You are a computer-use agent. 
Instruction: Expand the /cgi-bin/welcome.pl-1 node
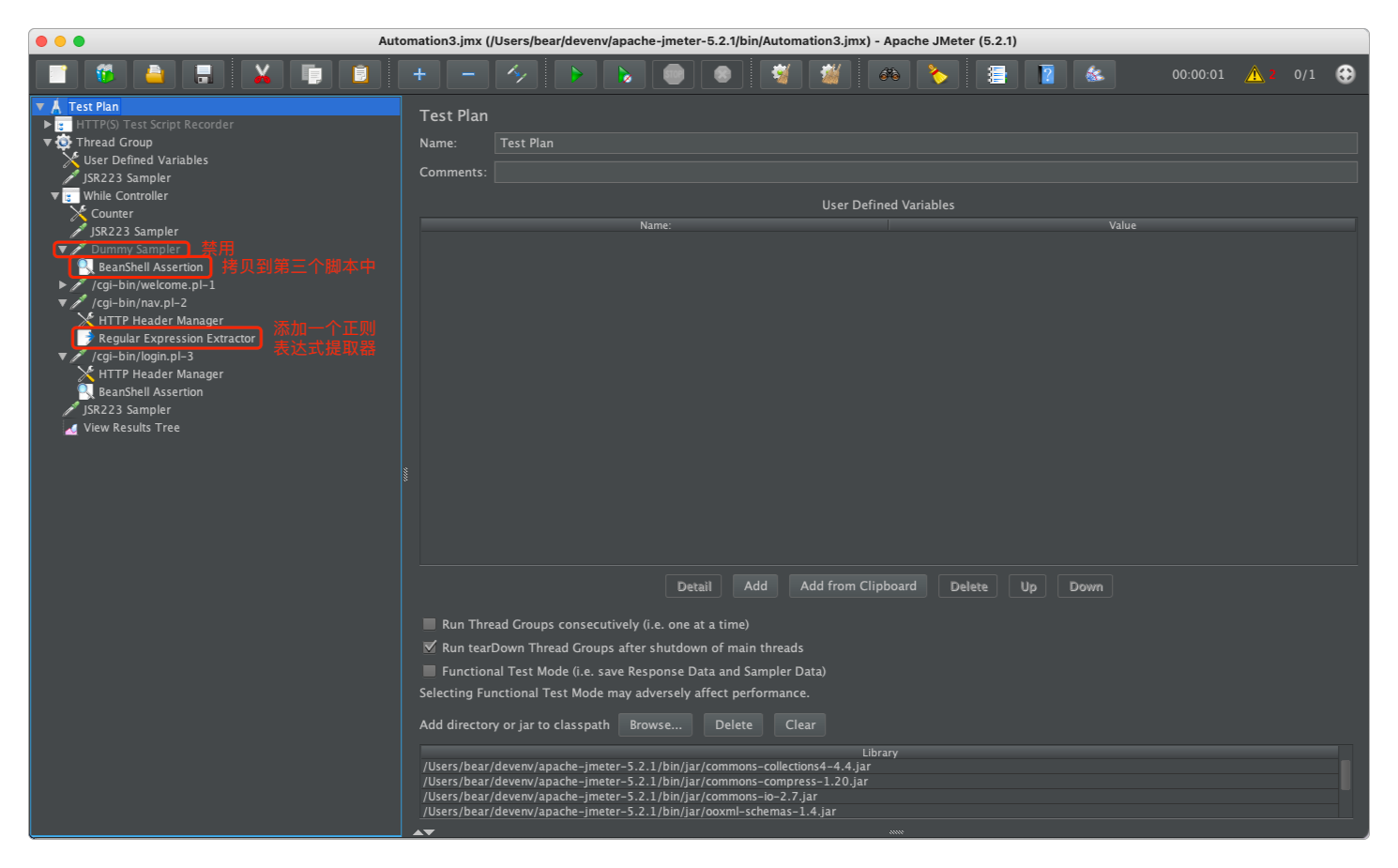point(63,284)
